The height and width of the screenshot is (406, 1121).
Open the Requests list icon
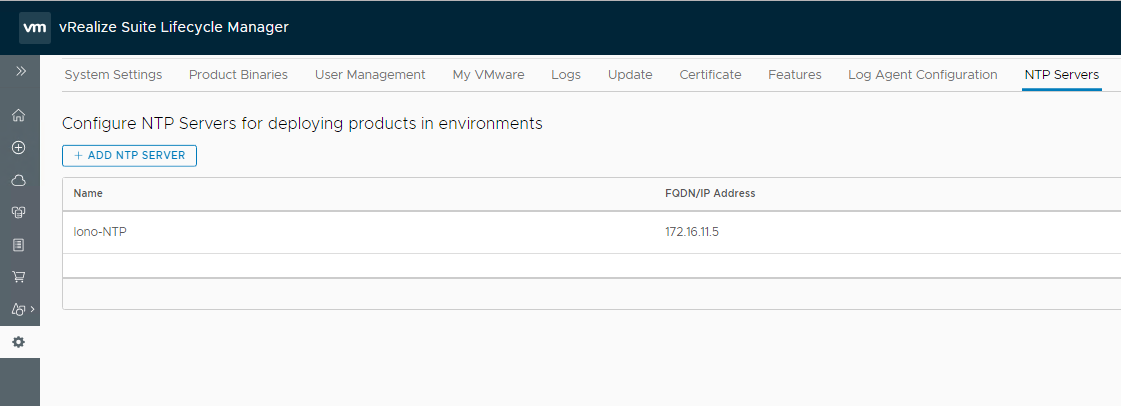[18, 244]
